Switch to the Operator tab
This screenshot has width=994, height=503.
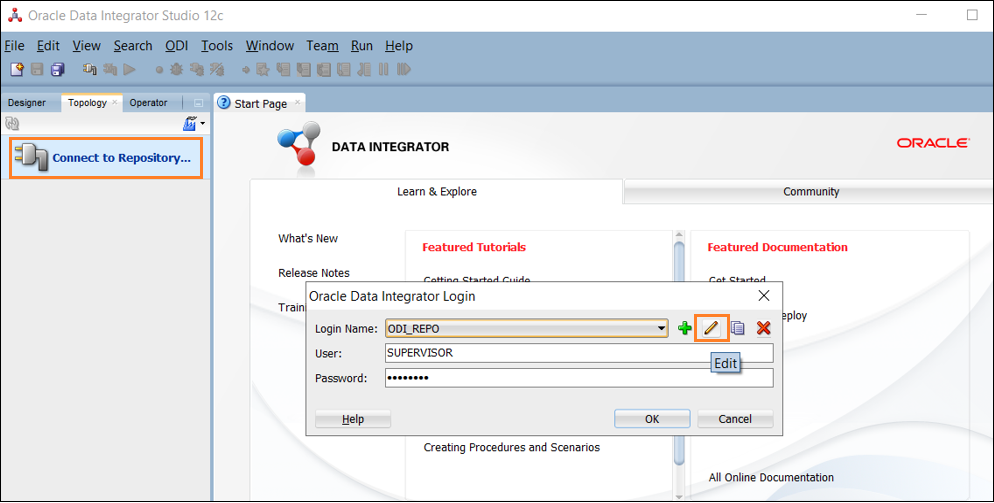[148, 103]
